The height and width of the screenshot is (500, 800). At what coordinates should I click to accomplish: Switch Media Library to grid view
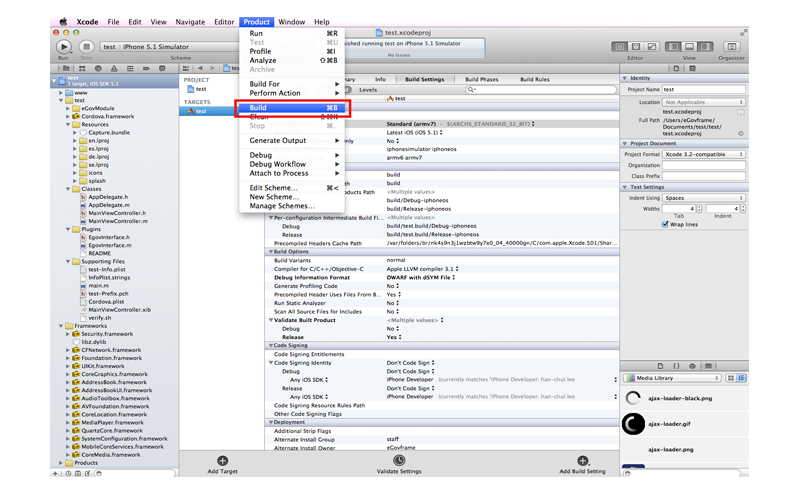click(731, 378)
